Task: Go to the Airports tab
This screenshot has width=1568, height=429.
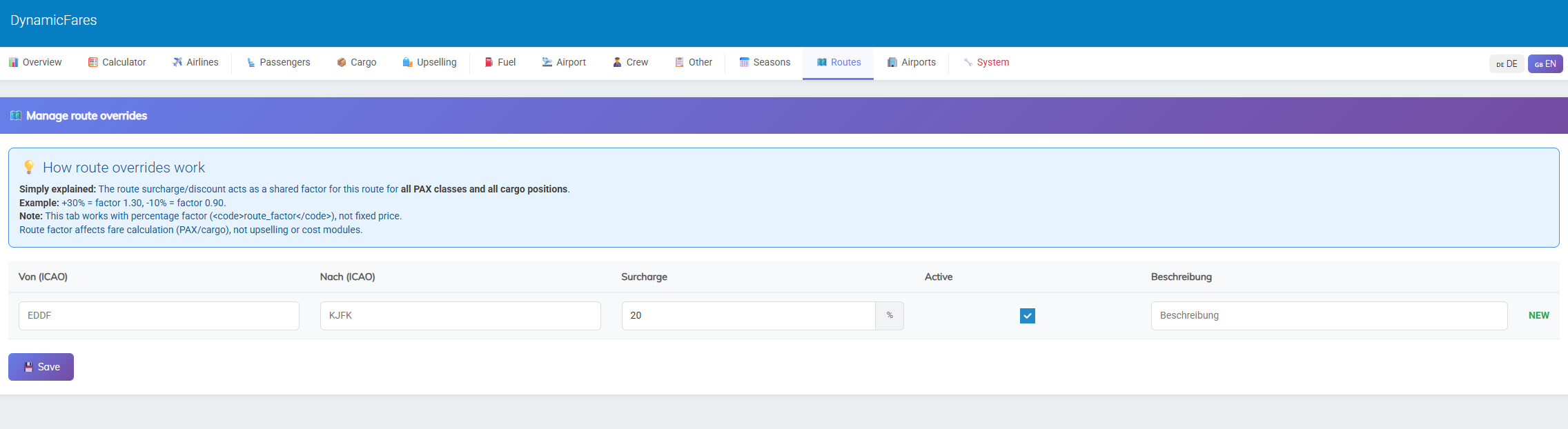Action: [x=911, y=62]
